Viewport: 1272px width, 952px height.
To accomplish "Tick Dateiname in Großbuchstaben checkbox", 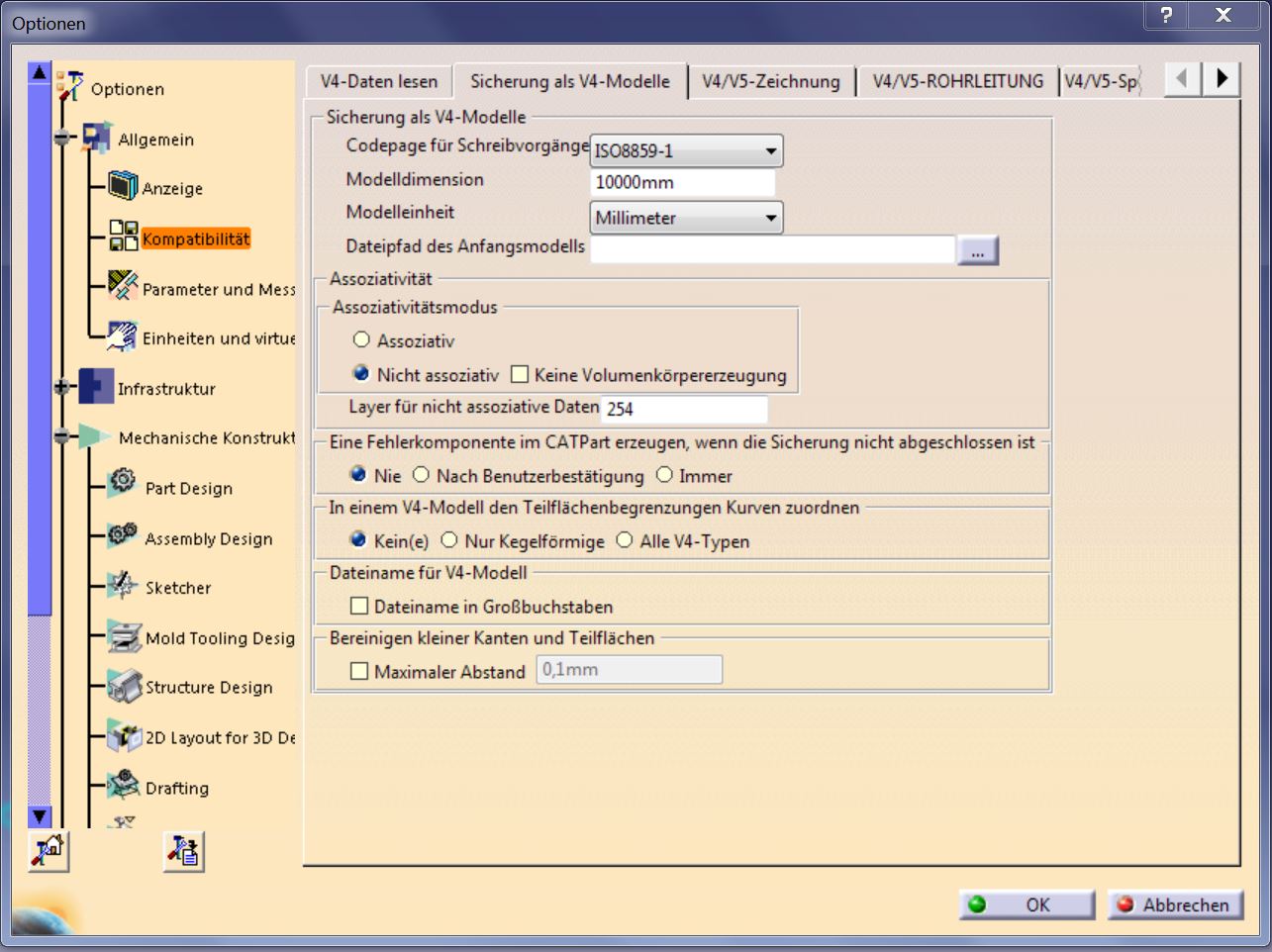I will [x=359, y=606].
